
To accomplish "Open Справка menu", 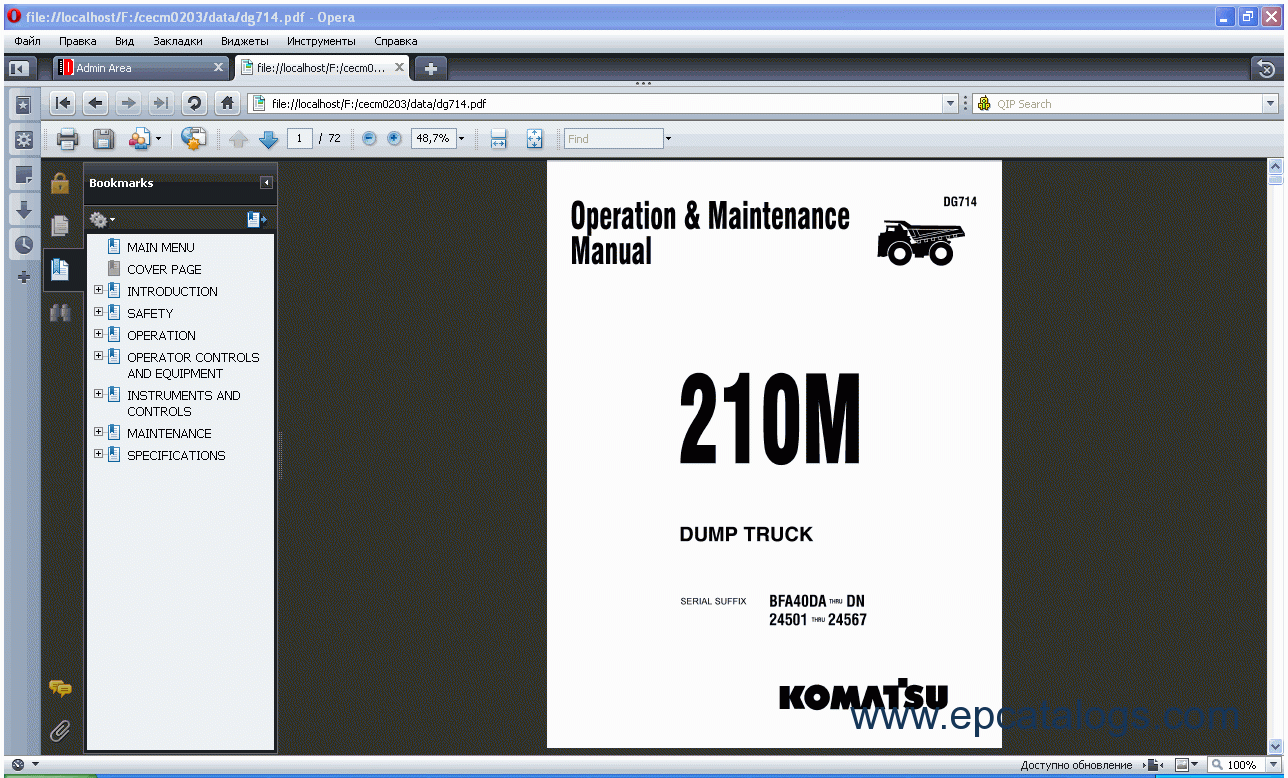I will click(396, 41).
